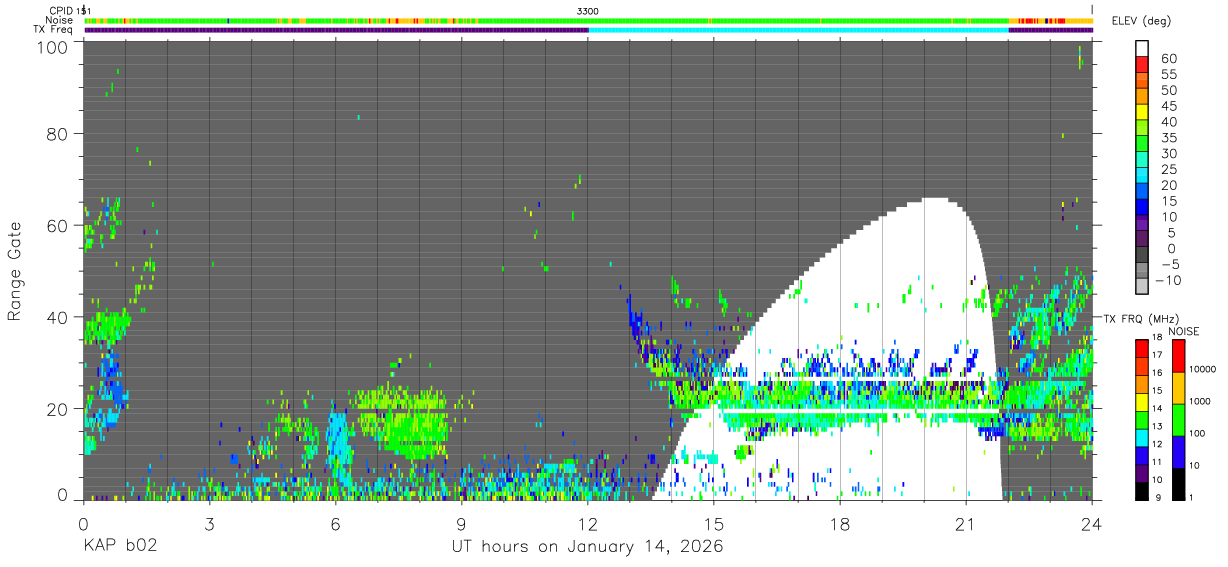Click the "-10" label on ELEV scale
This screenshot has height=567, width=1228.
[x=1167, y=280]
